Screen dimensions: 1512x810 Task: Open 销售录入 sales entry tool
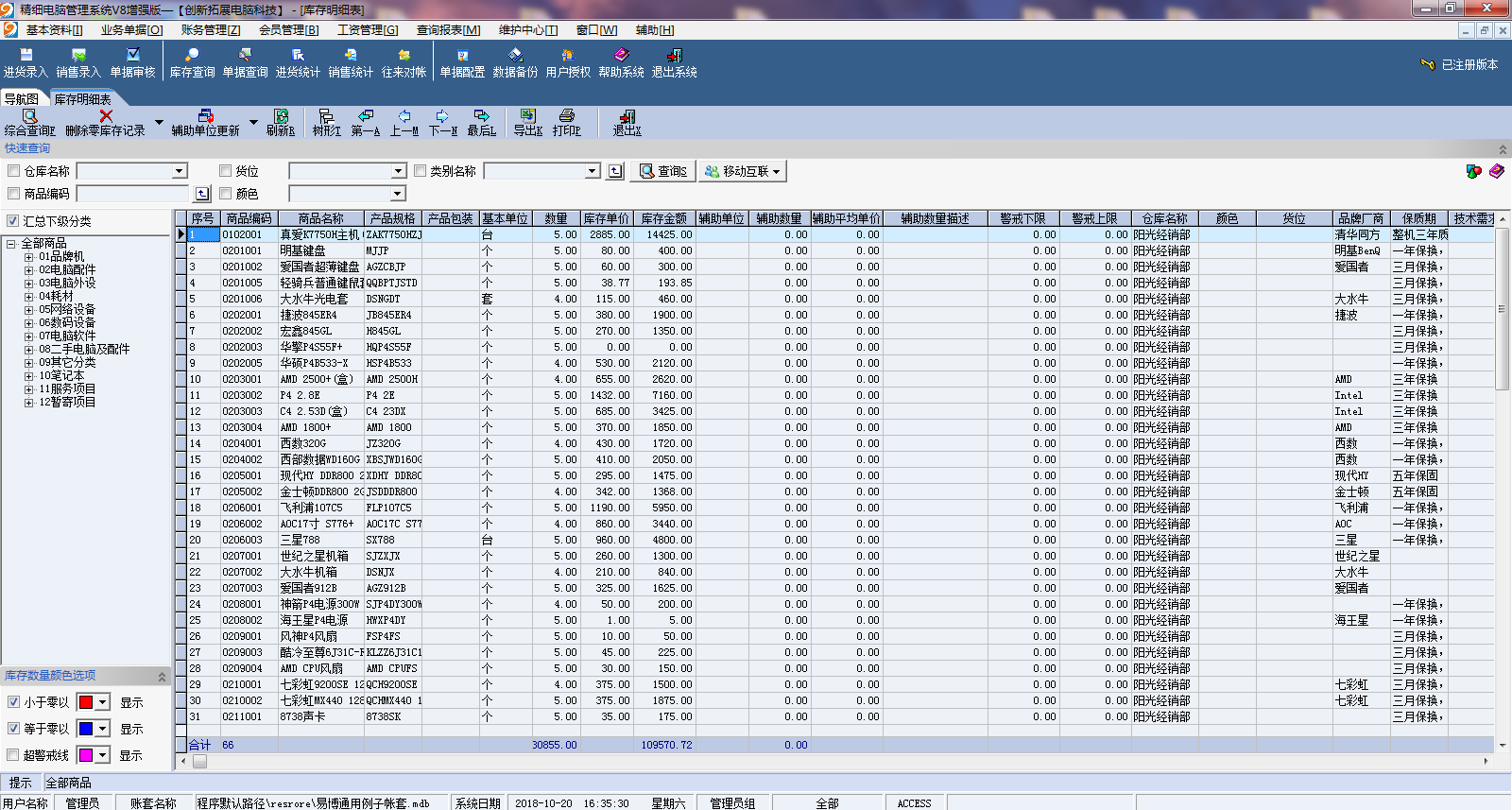pos(78,63)
